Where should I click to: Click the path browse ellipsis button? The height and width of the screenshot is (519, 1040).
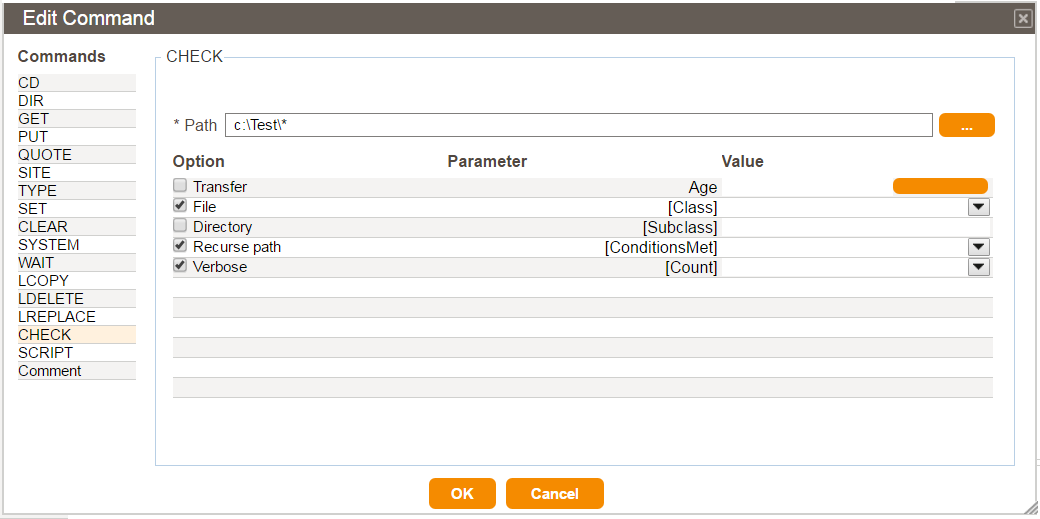pos(966,125)
